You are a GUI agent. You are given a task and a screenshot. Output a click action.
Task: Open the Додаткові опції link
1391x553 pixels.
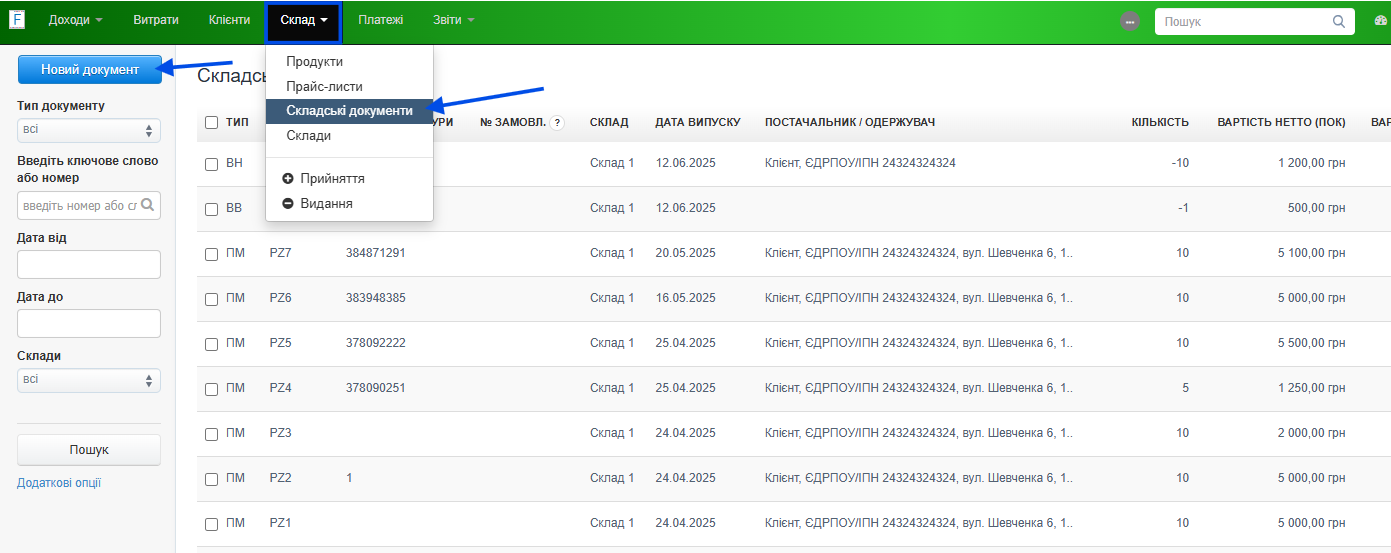tap(59, 483)
